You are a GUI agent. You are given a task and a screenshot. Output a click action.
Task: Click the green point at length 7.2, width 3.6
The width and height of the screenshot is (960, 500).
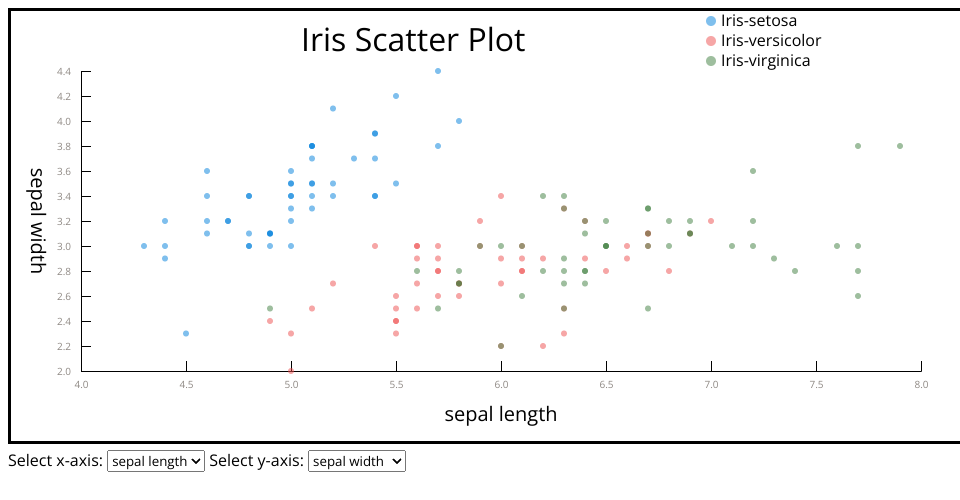click(753, 171)
